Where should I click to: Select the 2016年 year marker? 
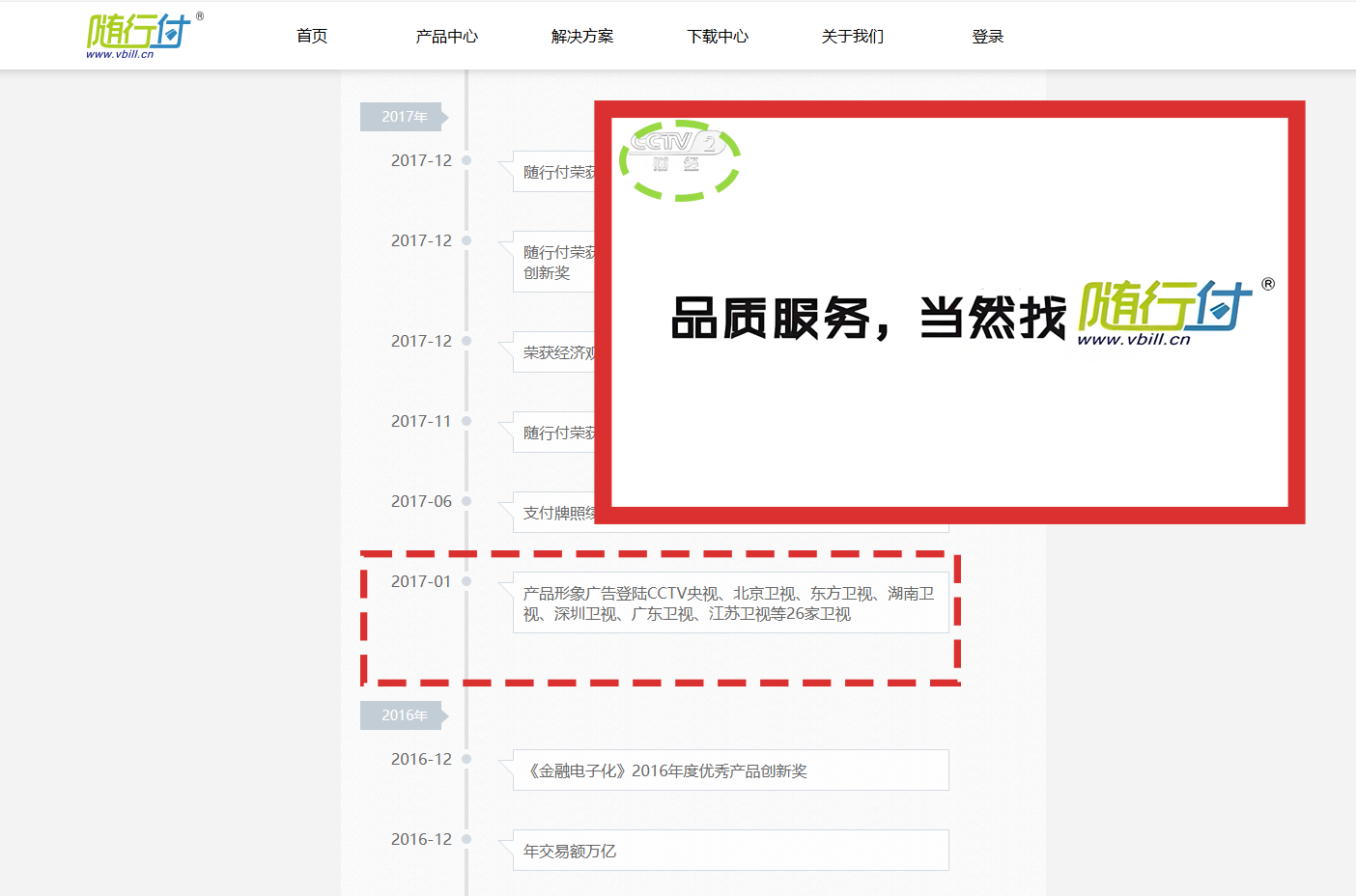404,715
